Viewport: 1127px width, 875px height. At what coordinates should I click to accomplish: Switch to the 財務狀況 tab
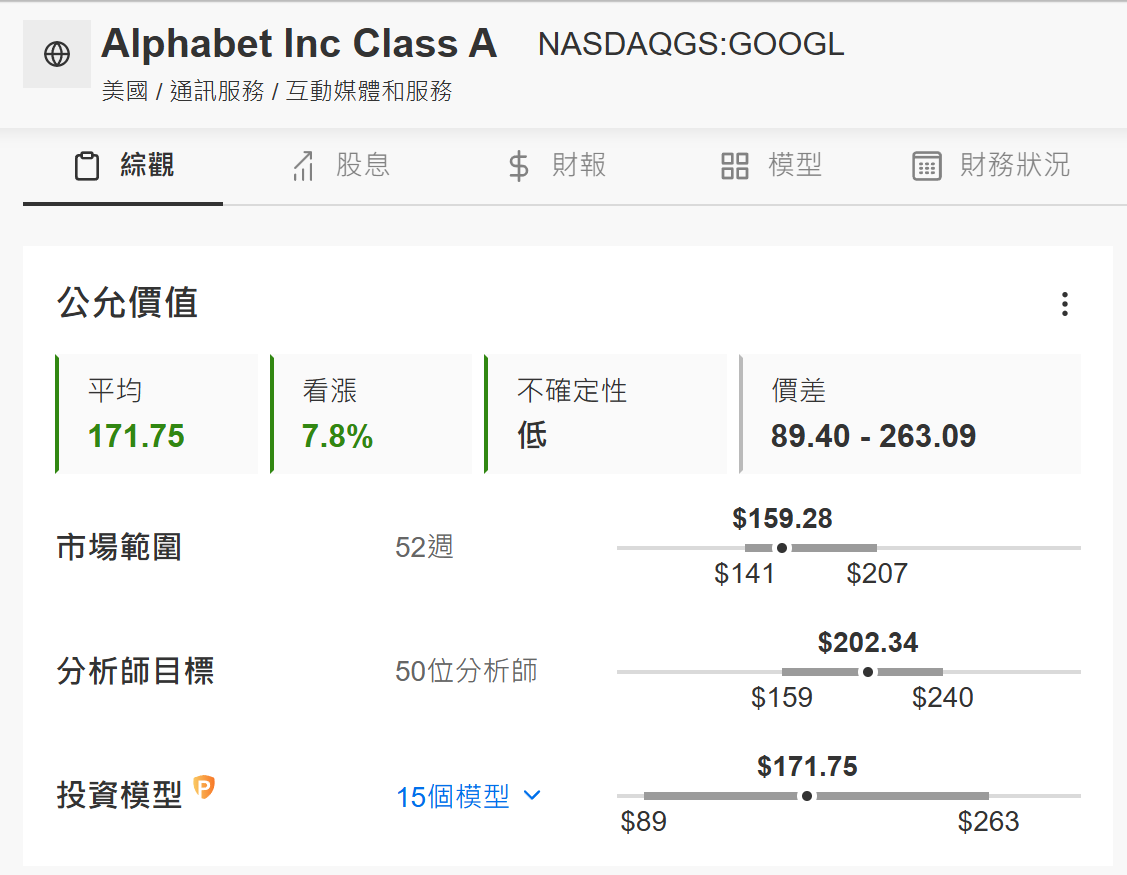[991, 166]
